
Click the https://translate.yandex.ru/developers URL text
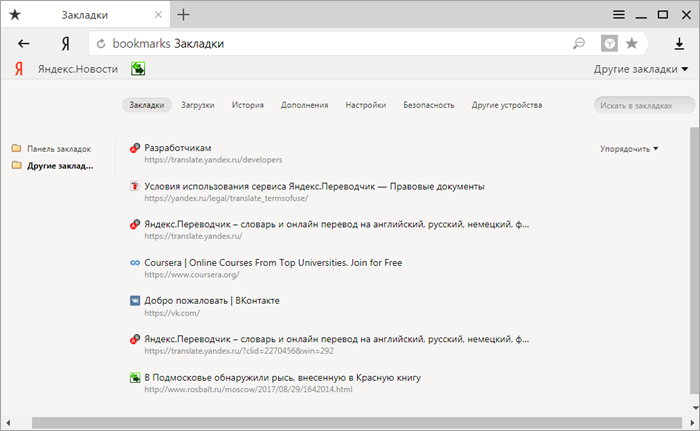[x=213, y=159]
